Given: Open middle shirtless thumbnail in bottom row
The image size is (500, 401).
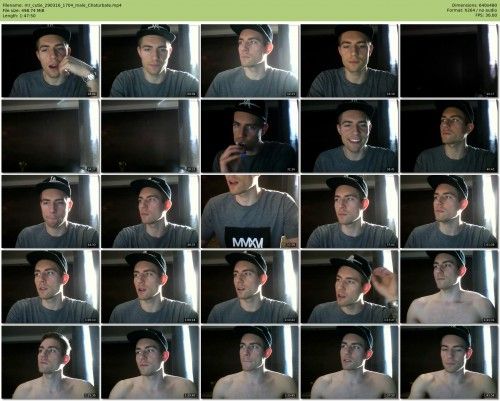Looking at the screenshot, I should pyautogui.click(x=250, y=362).
